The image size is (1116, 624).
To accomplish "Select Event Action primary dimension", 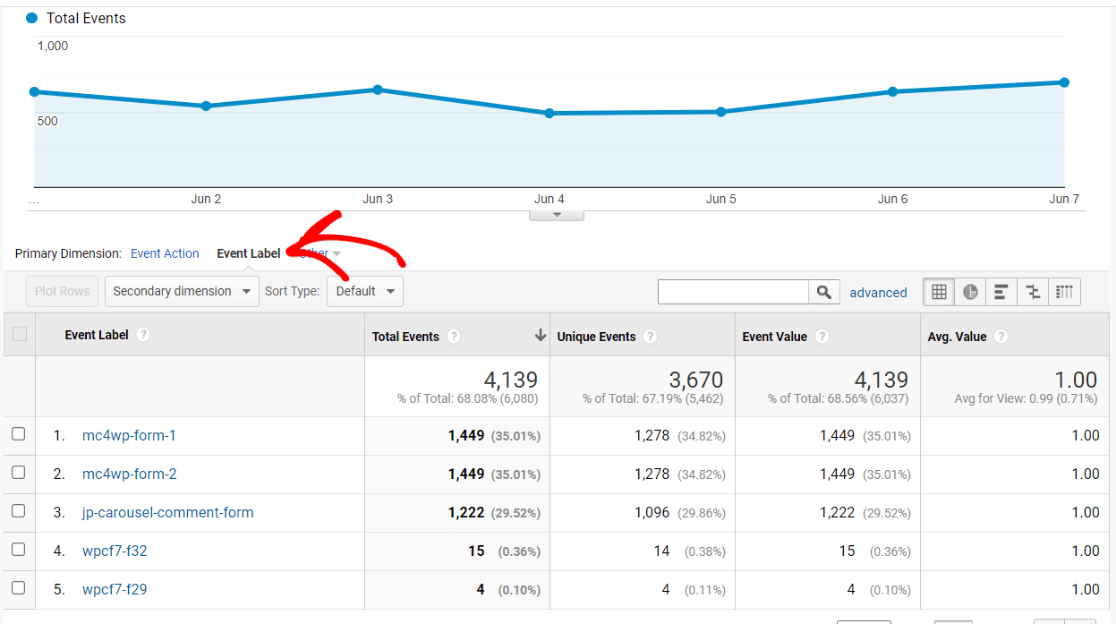I will click(x=165, y=254).
